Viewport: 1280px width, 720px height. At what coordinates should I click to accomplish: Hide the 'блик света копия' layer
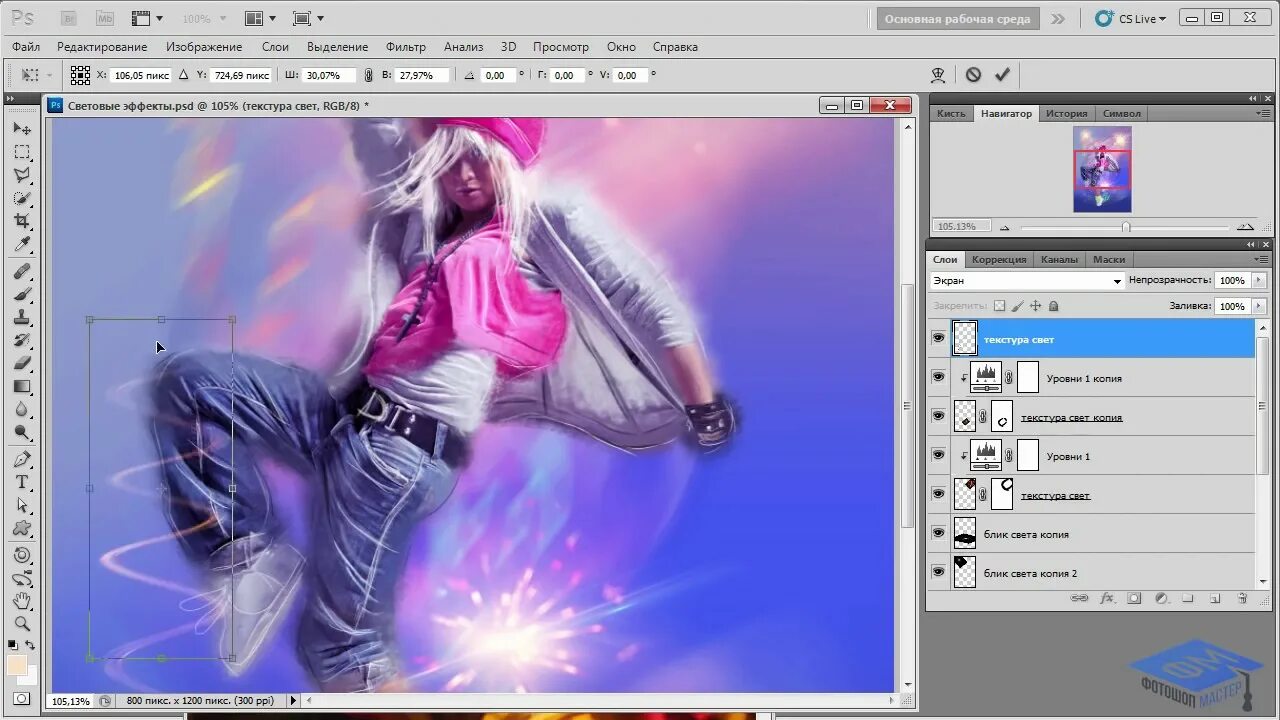point(938,534)
